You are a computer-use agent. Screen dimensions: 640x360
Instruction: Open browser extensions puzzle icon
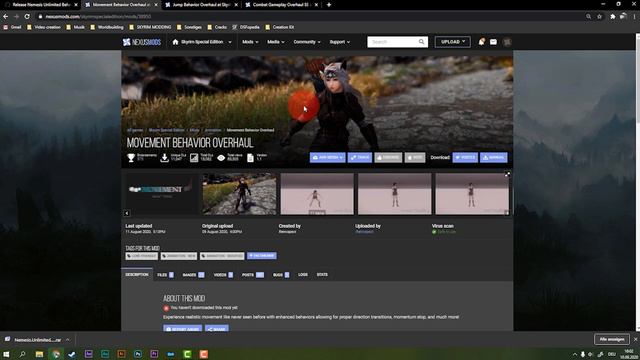click(x=613, y=16)
